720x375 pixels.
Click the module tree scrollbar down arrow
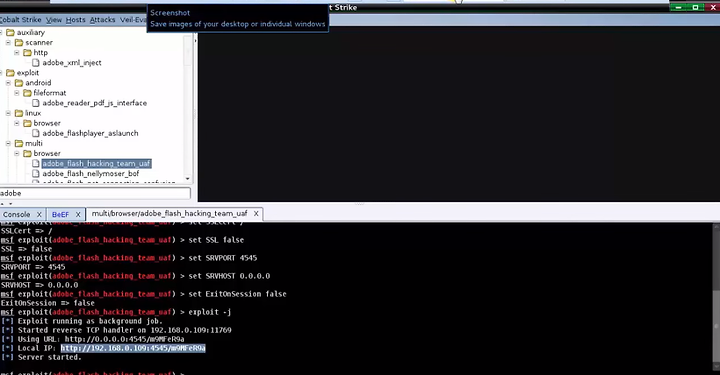(x=187, y=179)
